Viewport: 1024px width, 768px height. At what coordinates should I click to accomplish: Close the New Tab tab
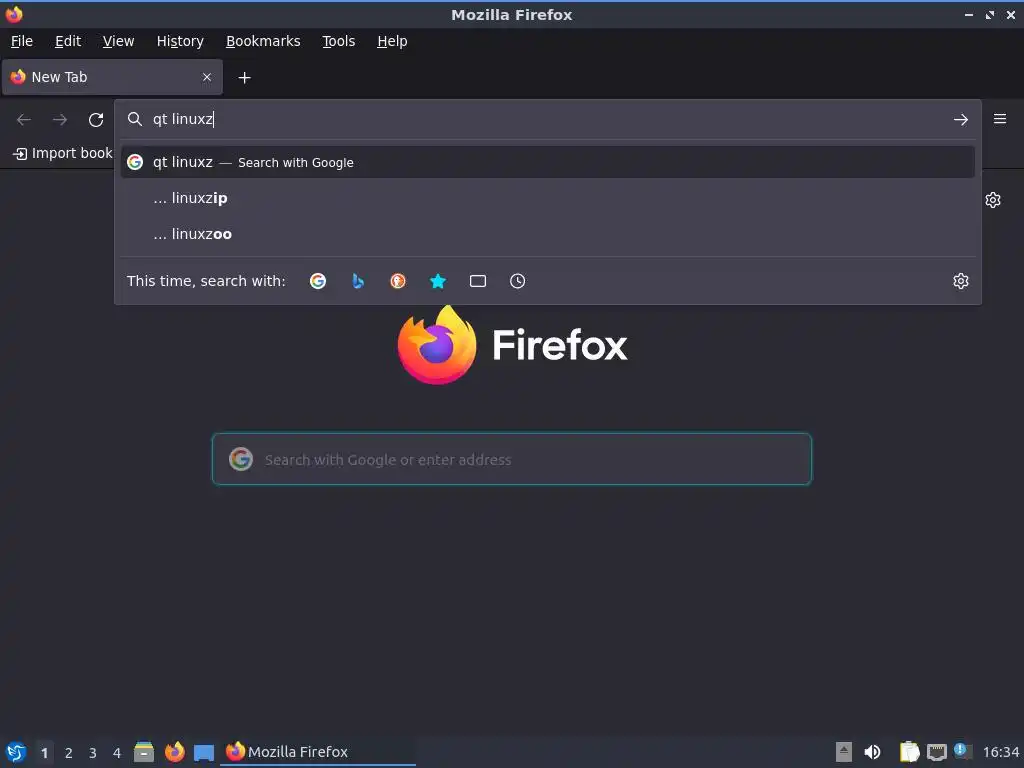[207, 77]
